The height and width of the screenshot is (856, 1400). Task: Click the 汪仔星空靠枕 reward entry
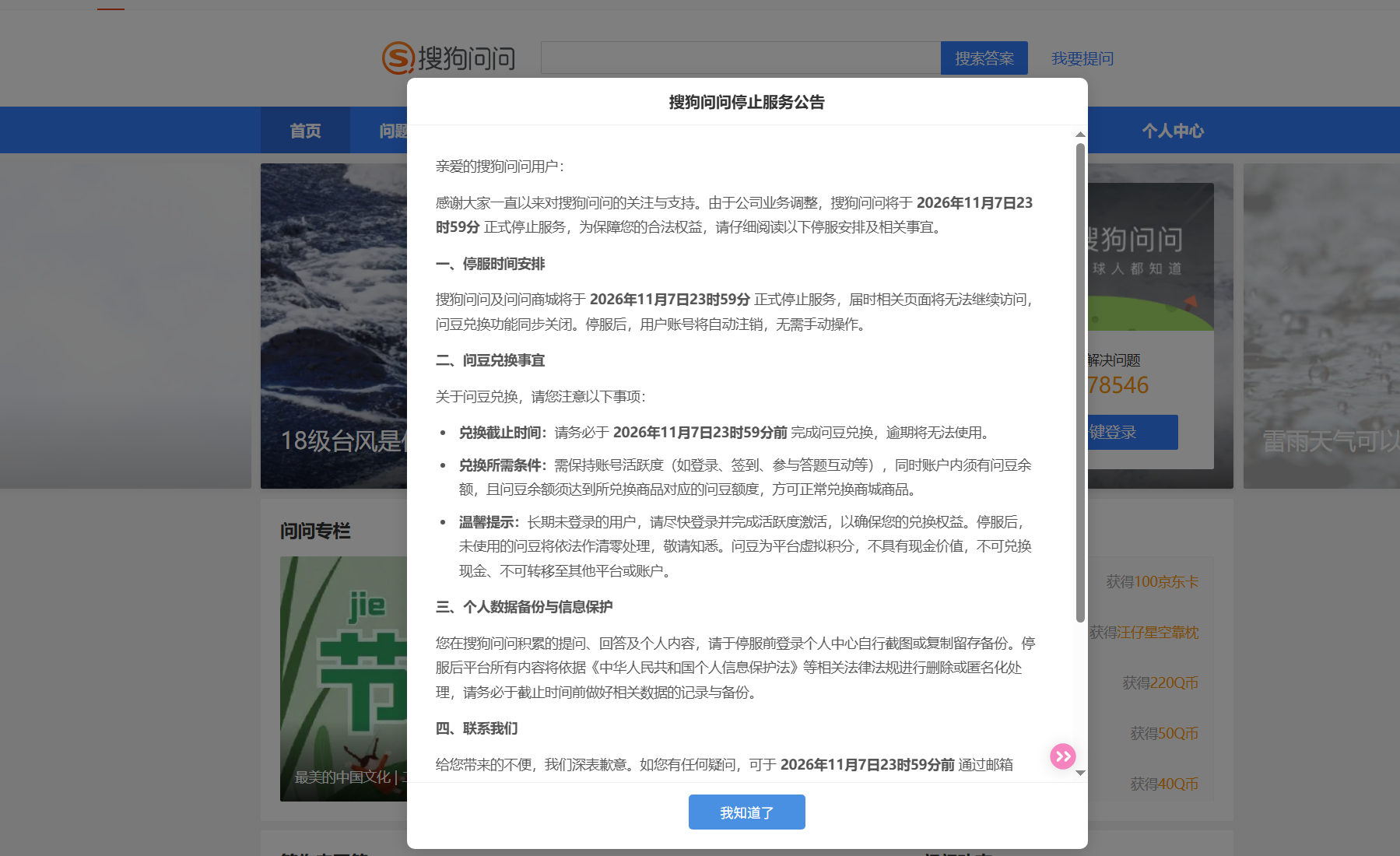[x=1144, y=632]
